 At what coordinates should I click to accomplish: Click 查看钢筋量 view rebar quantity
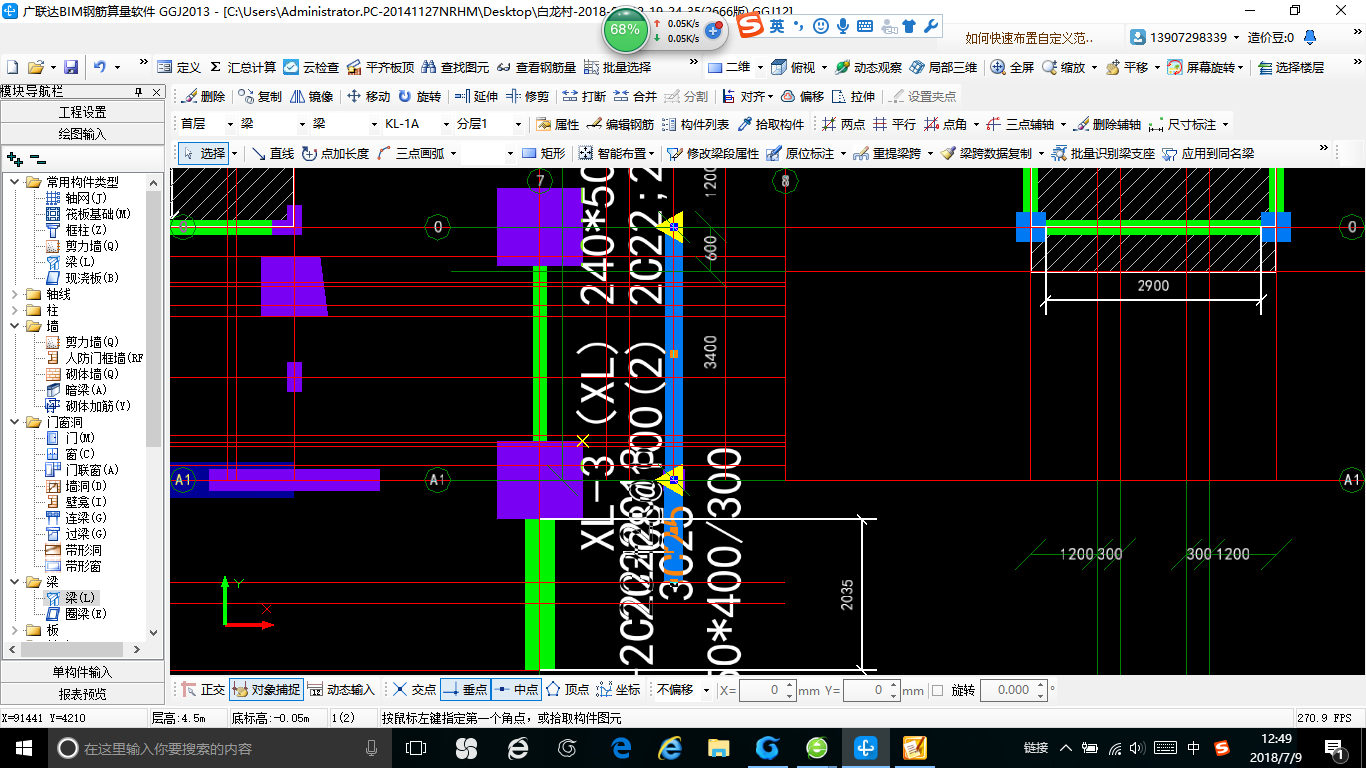pos(537,67)
